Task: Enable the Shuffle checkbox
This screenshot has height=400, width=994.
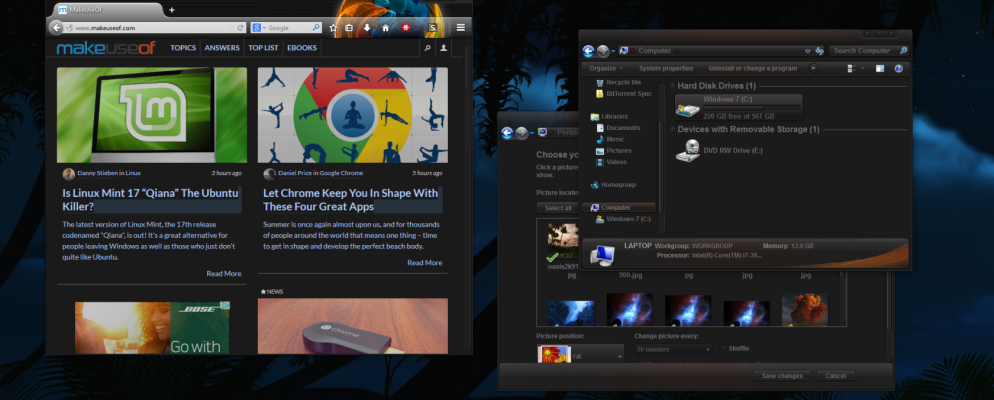Action: tap(723, 348)
